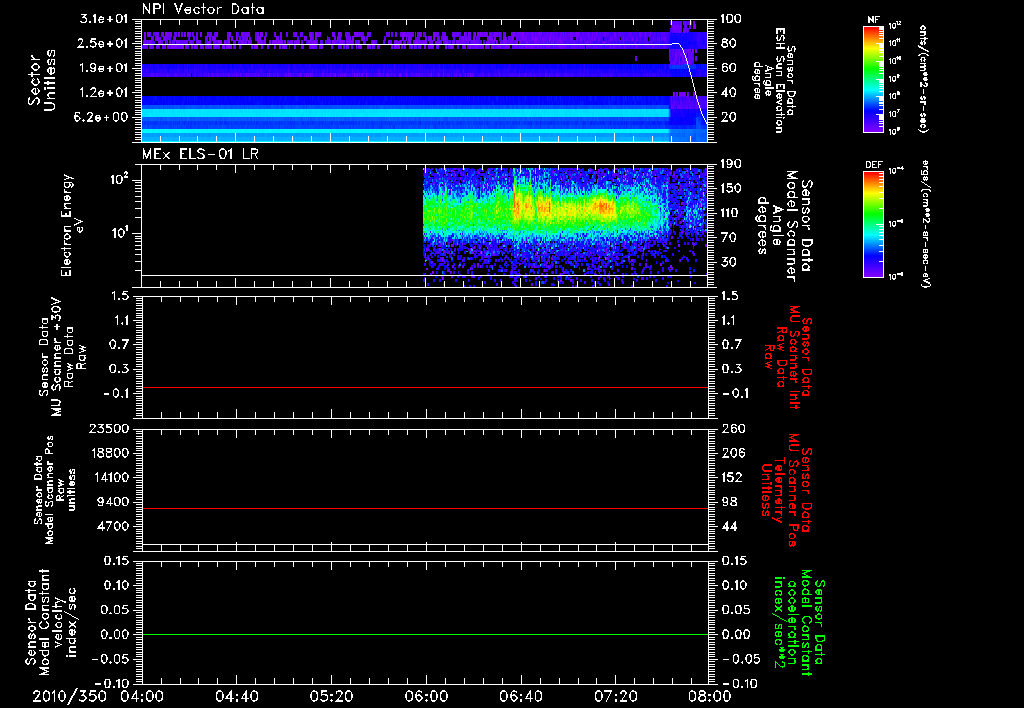The width and height of the screenshot is (1024, 708).
Task: Click the 04:40 time axis label
Action: pos(236,696)
